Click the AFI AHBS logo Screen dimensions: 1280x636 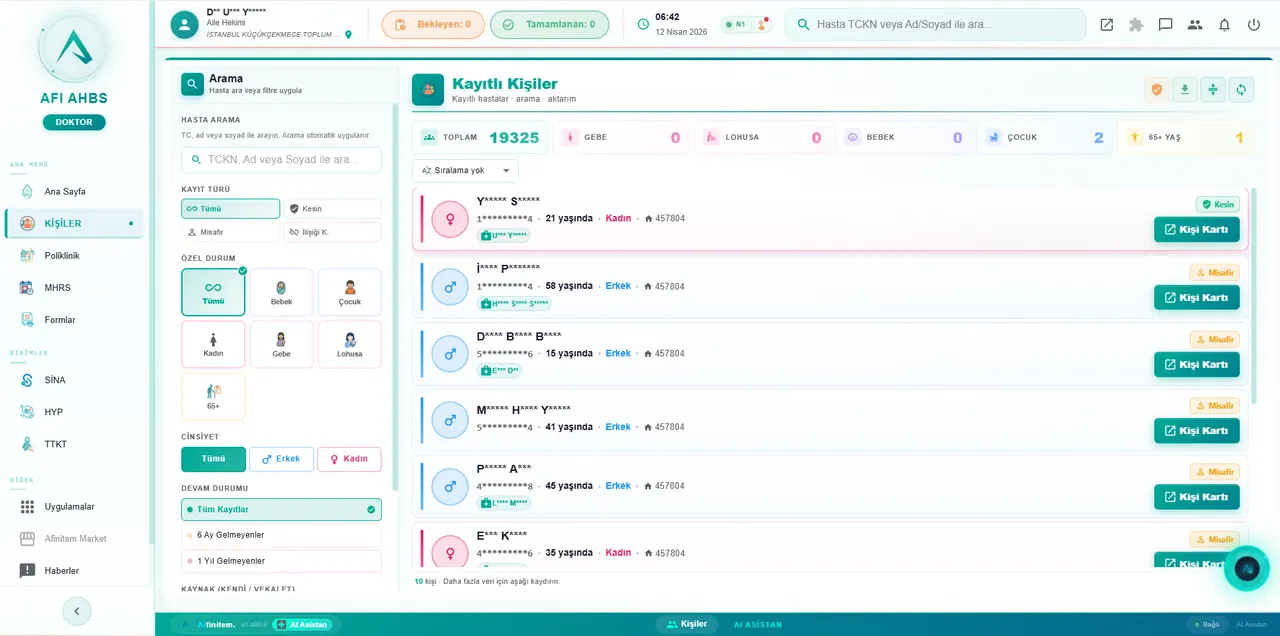pyautogui.click(x=74, y=47)
